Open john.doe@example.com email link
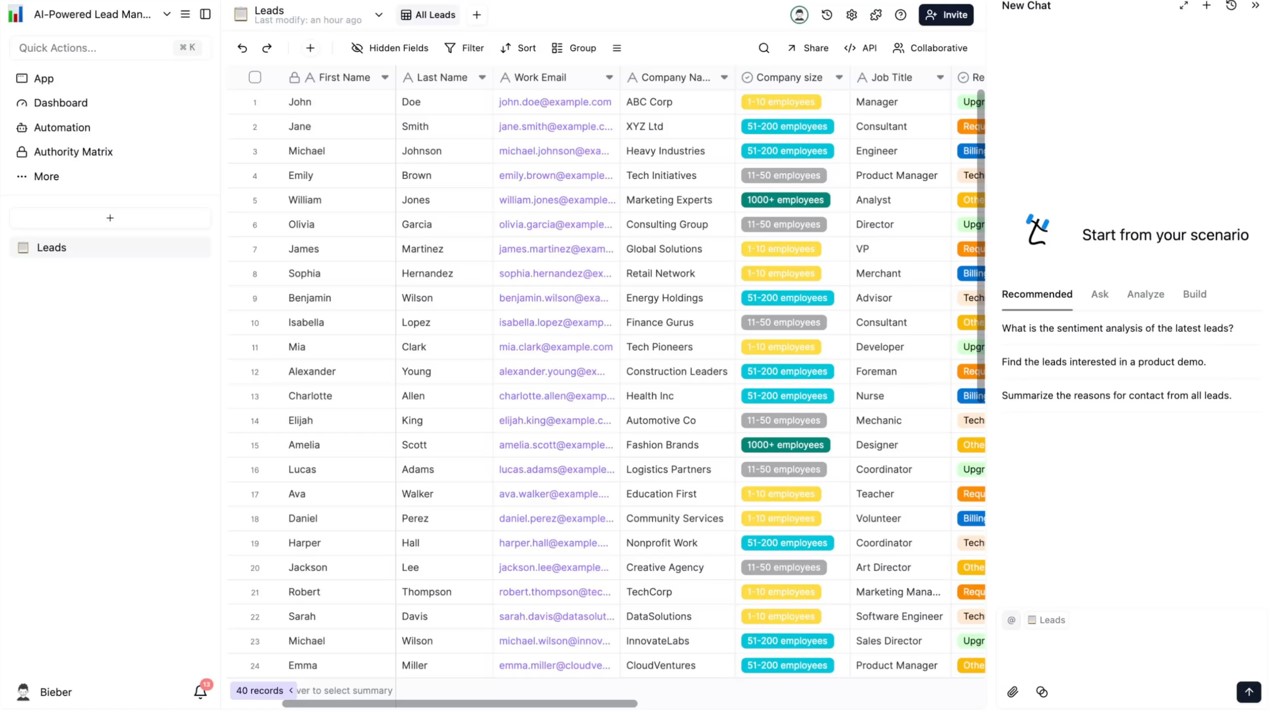Viewport: 1270px width, 715px height. (555, 102)
